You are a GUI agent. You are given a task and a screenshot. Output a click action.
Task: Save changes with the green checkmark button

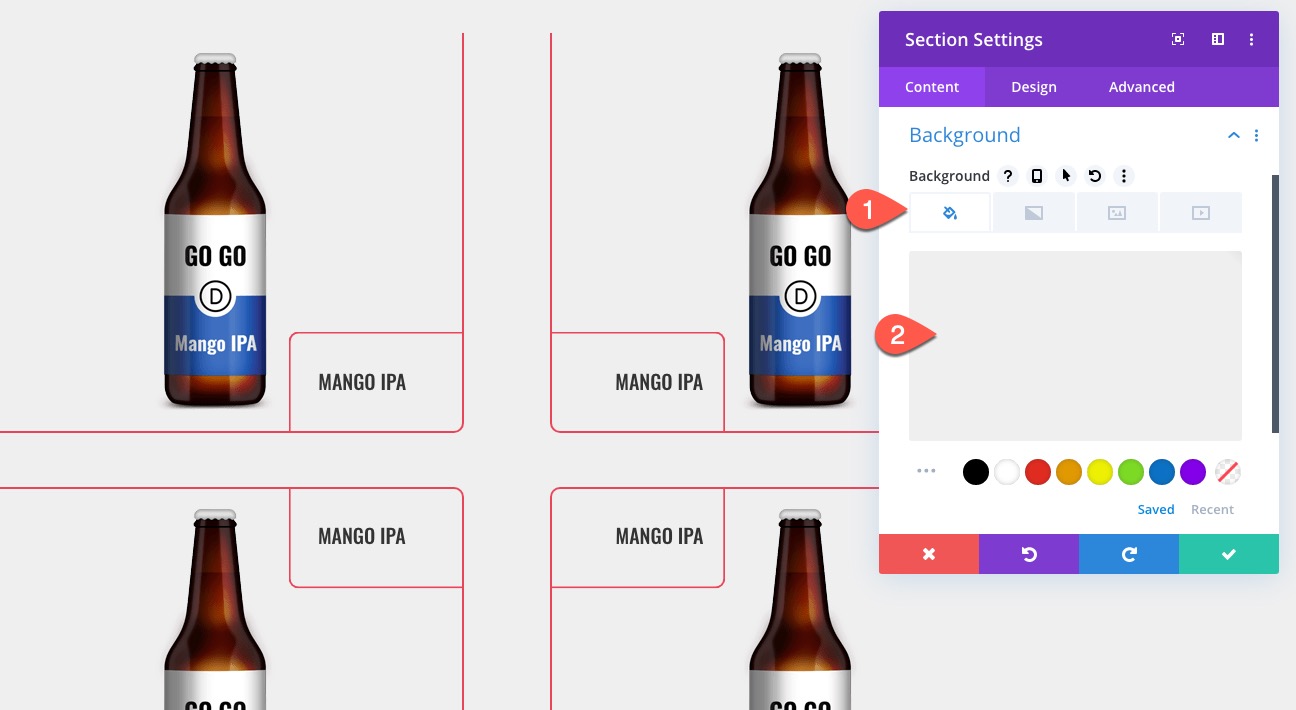pyautogui.click(x=1229, y=554)
